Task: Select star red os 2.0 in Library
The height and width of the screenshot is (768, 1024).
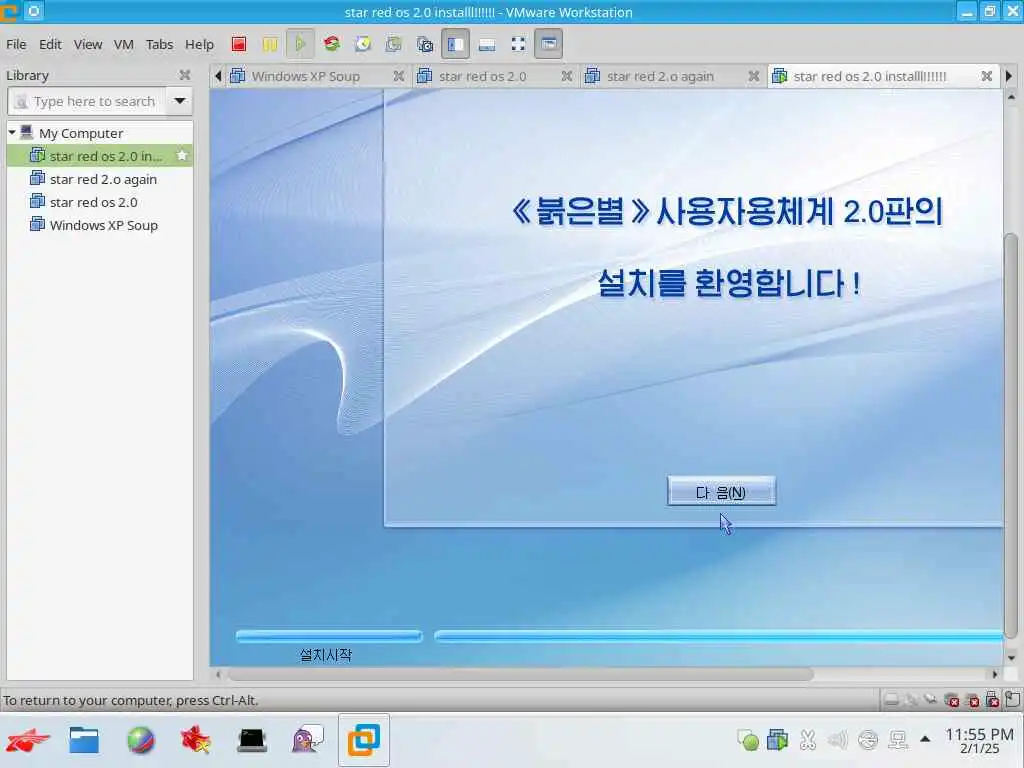Action: 100,202
